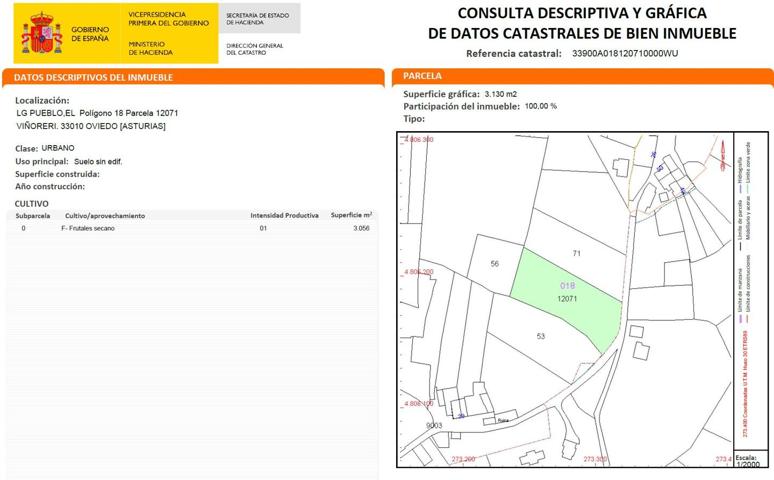
Task: Click the Dirección General del Catastro label
Action: coord(256,49)
